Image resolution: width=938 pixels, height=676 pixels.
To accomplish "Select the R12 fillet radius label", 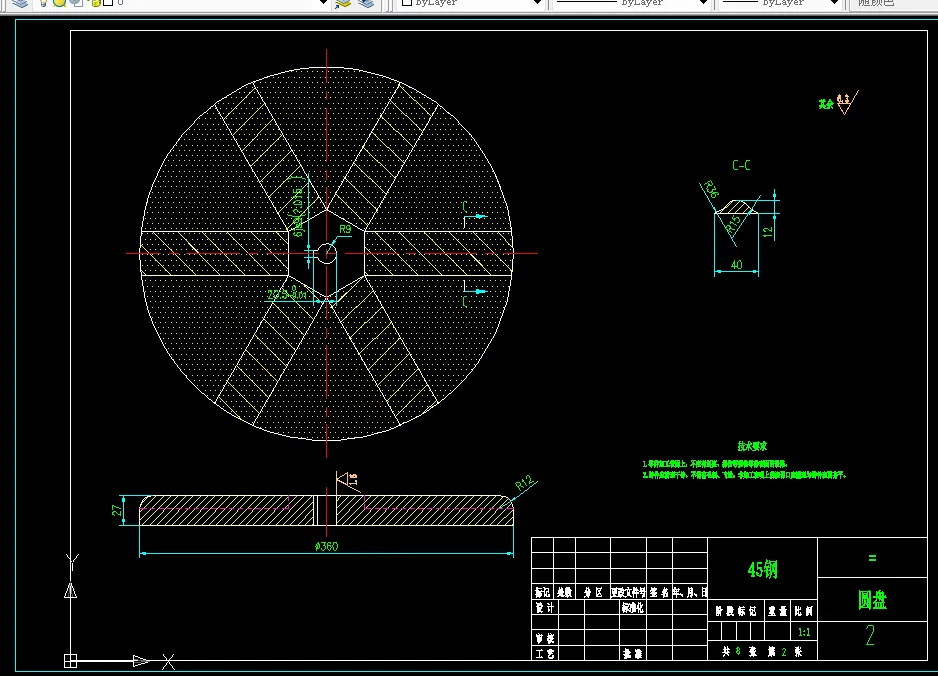I will point(525,483).
